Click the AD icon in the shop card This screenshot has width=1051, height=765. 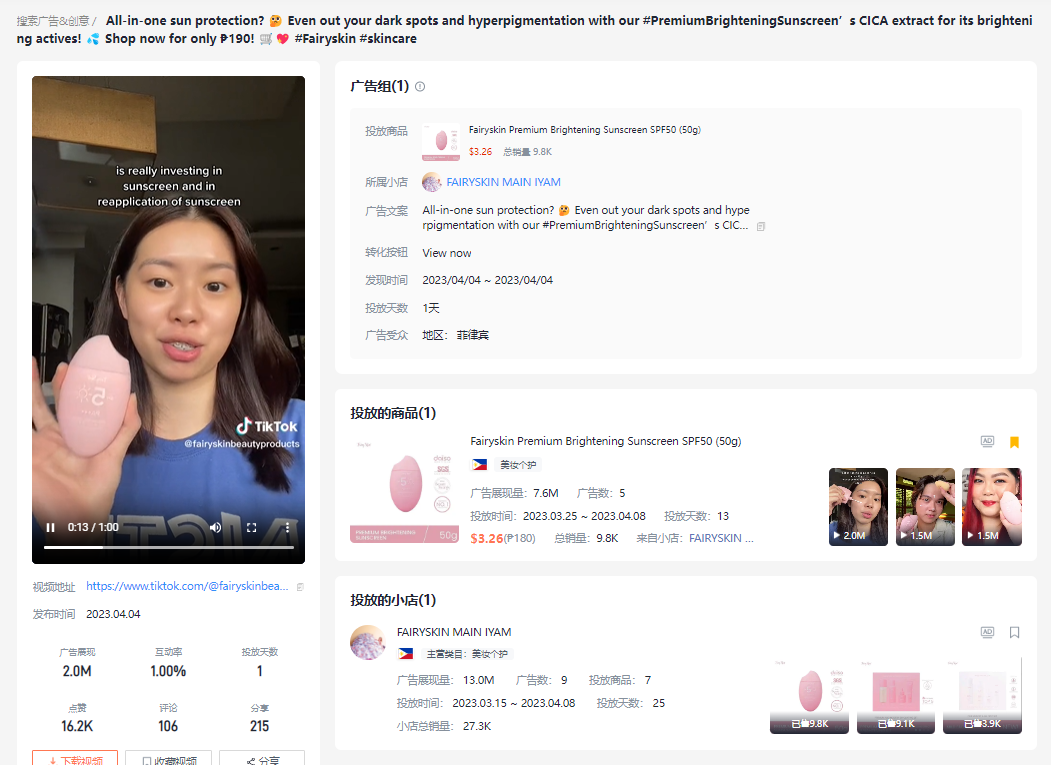987,632
